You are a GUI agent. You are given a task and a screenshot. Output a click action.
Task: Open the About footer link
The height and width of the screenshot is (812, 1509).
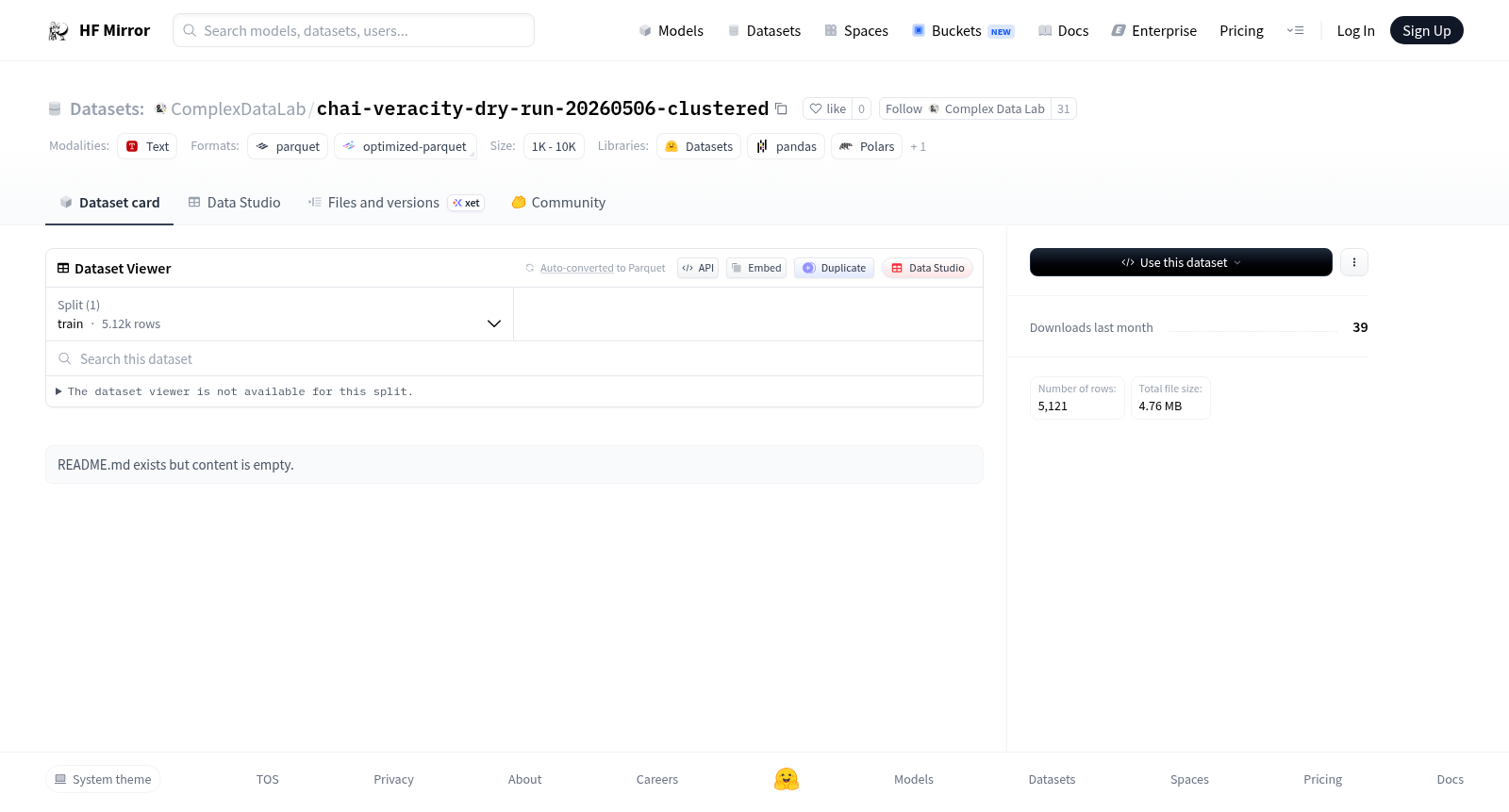pos(524,779)
